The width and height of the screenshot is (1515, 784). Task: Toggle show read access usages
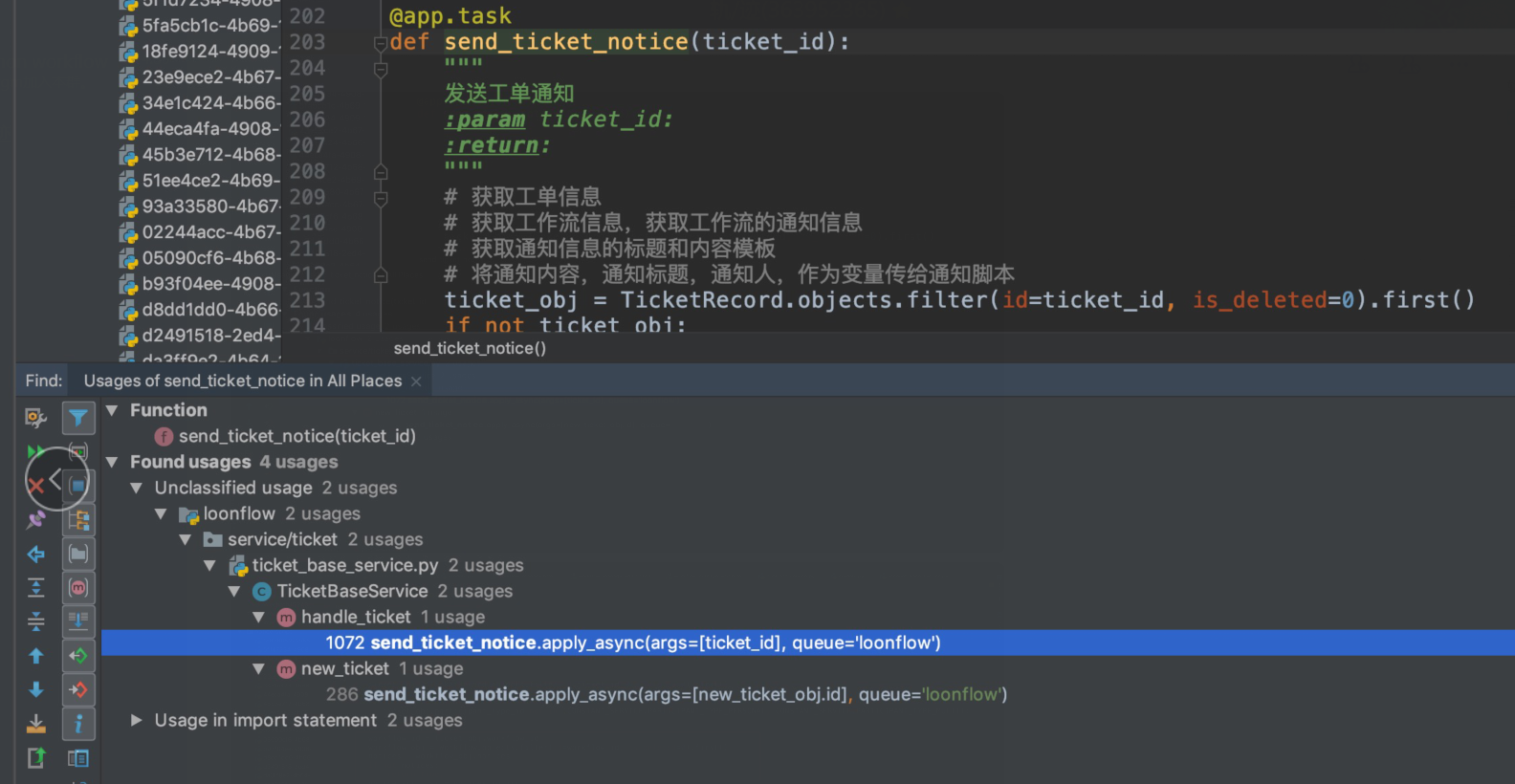[x=78, y=656]
